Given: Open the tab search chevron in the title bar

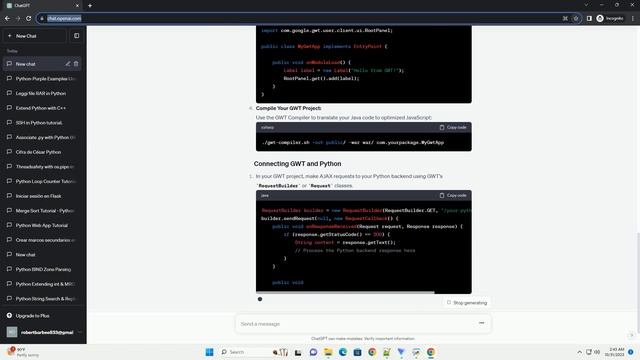Looking at the screenshot, I should click(x=586, y=5).
